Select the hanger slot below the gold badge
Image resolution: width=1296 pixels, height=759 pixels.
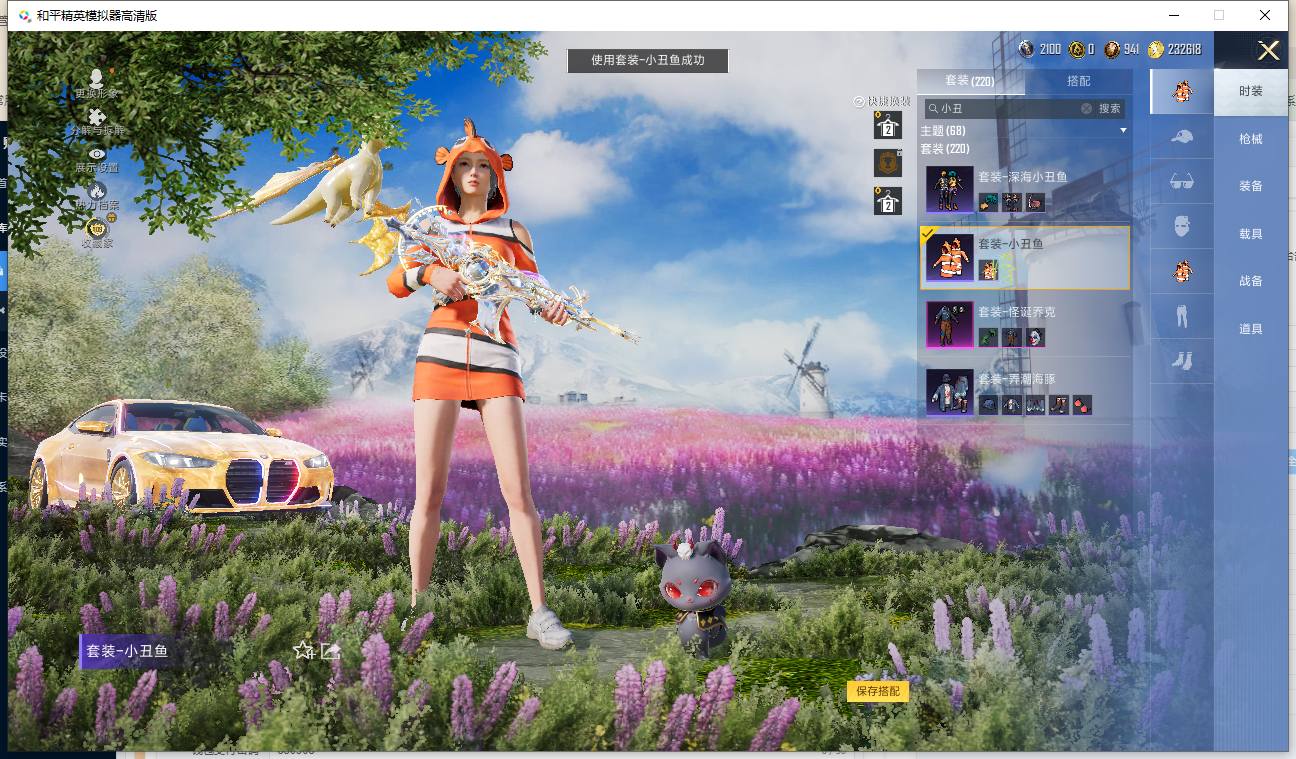point(887,200)
